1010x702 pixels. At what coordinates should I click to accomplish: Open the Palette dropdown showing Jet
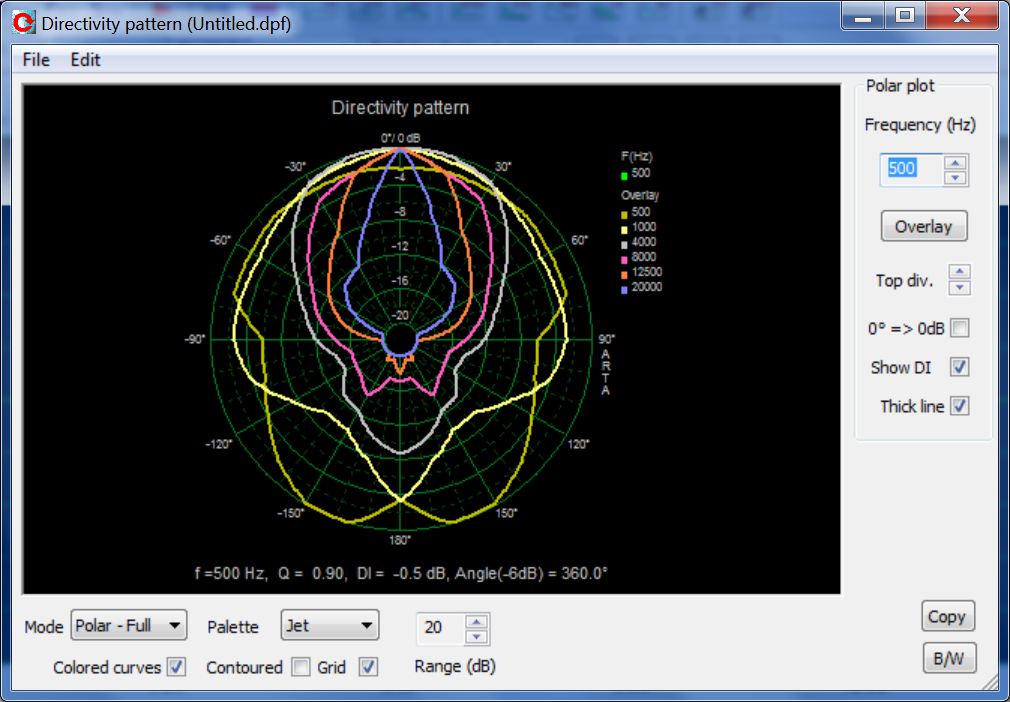[x=329, y=625]
